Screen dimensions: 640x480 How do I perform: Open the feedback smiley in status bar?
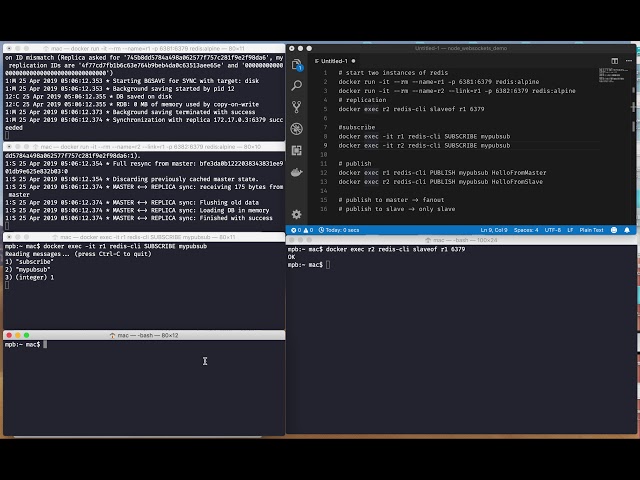[614, 230]
